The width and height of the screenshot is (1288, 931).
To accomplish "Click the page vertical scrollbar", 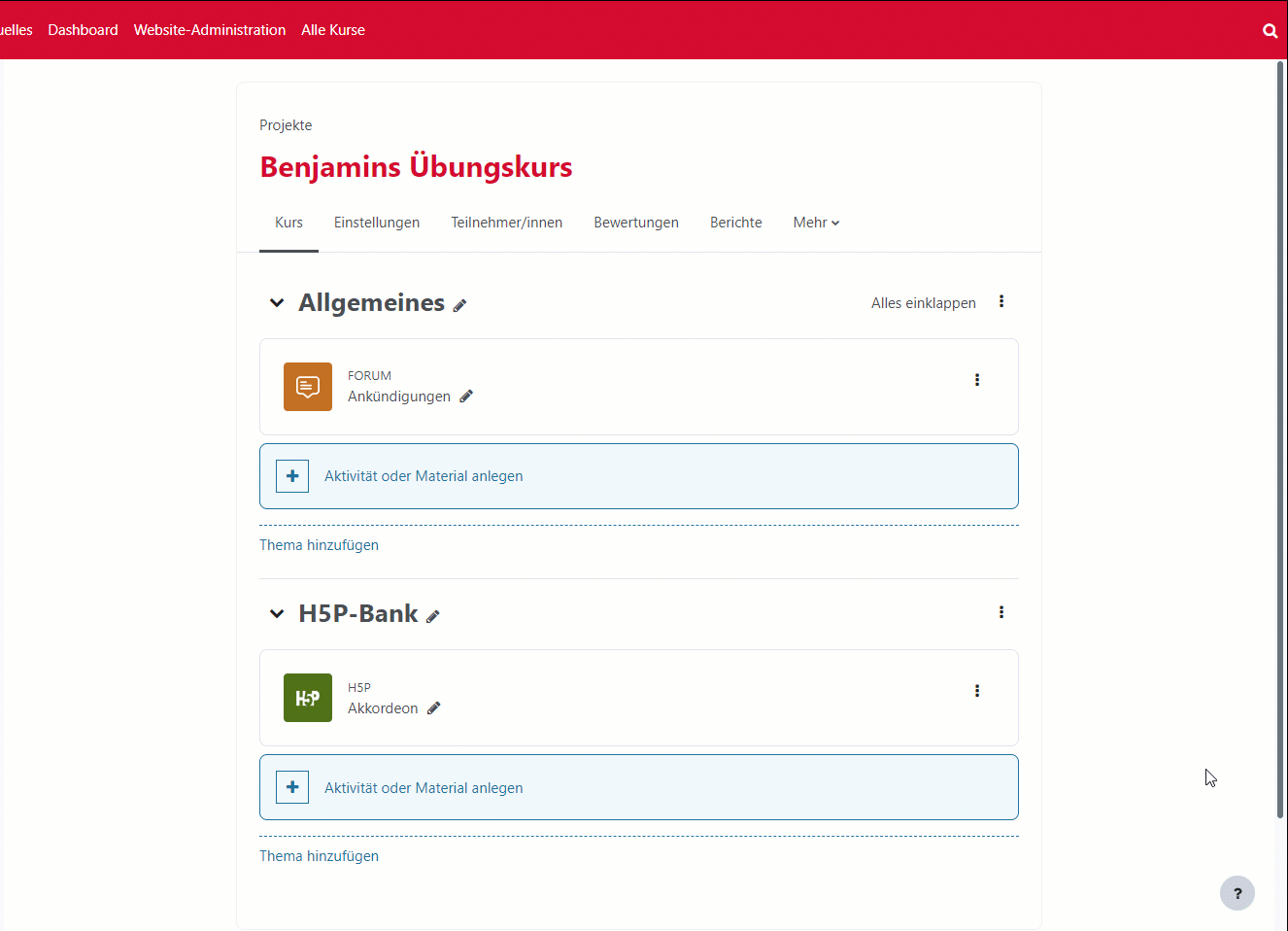I will click(x=1280, y=437).
